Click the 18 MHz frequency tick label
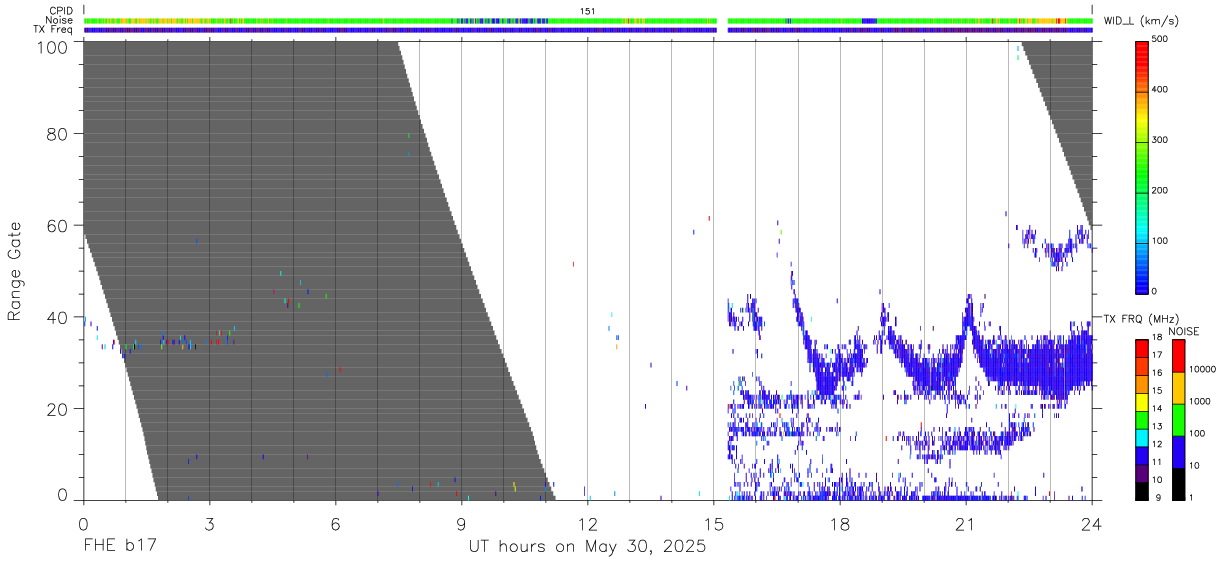 click(x=1157, y=339)
